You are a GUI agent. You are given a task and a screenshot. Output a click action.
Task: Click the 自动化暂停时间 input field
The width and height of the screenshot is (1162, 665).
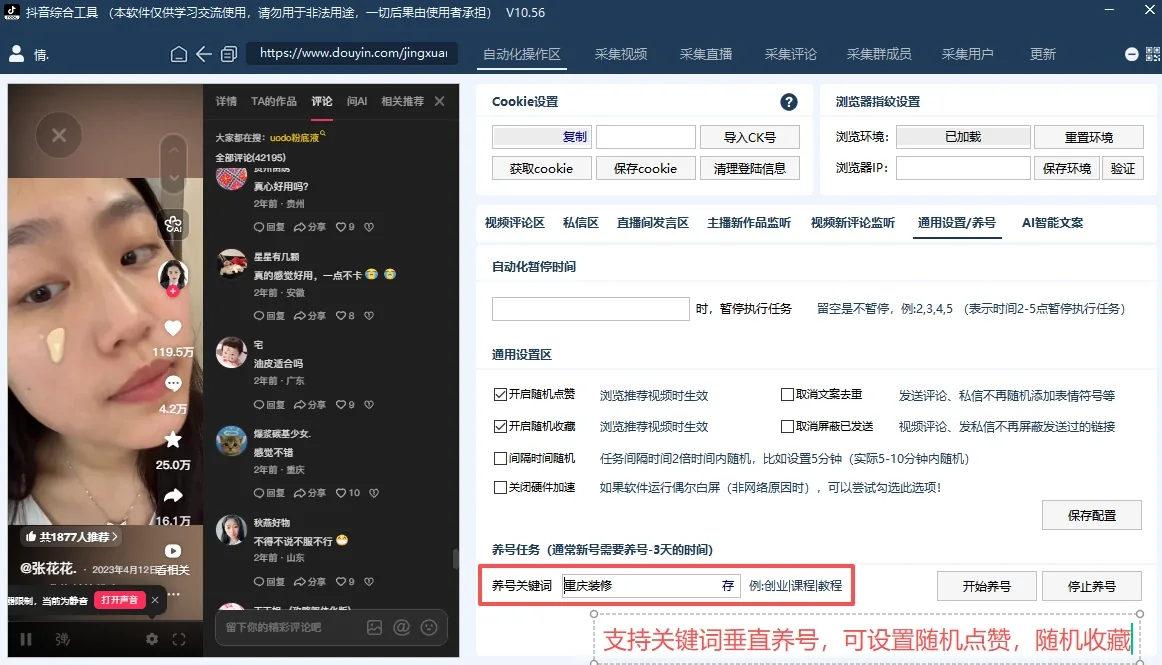(x=591, y=308)
